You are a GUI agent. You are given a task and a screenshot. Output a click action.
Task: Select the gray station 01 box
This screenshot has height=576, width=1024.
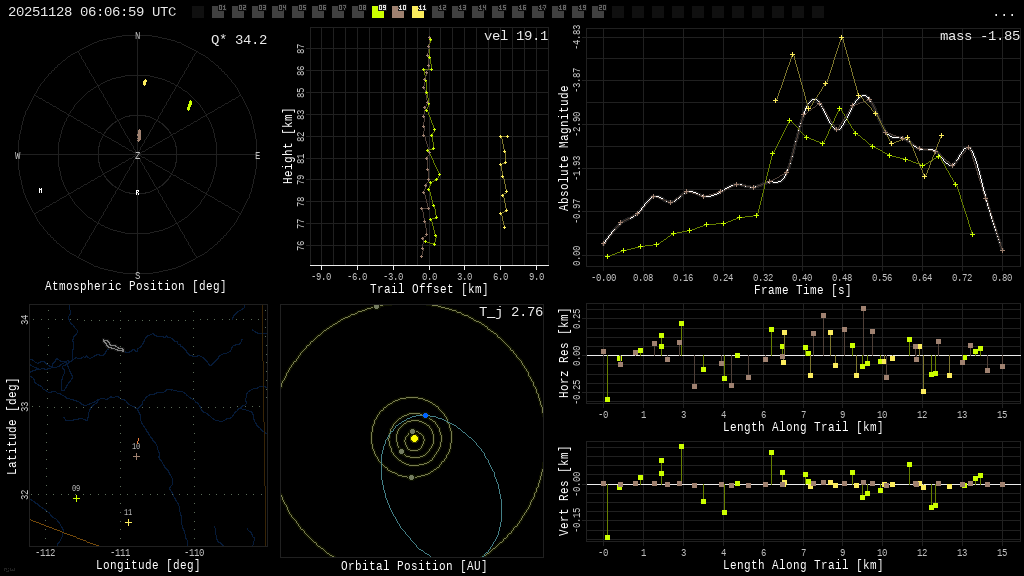pos(218,12)
